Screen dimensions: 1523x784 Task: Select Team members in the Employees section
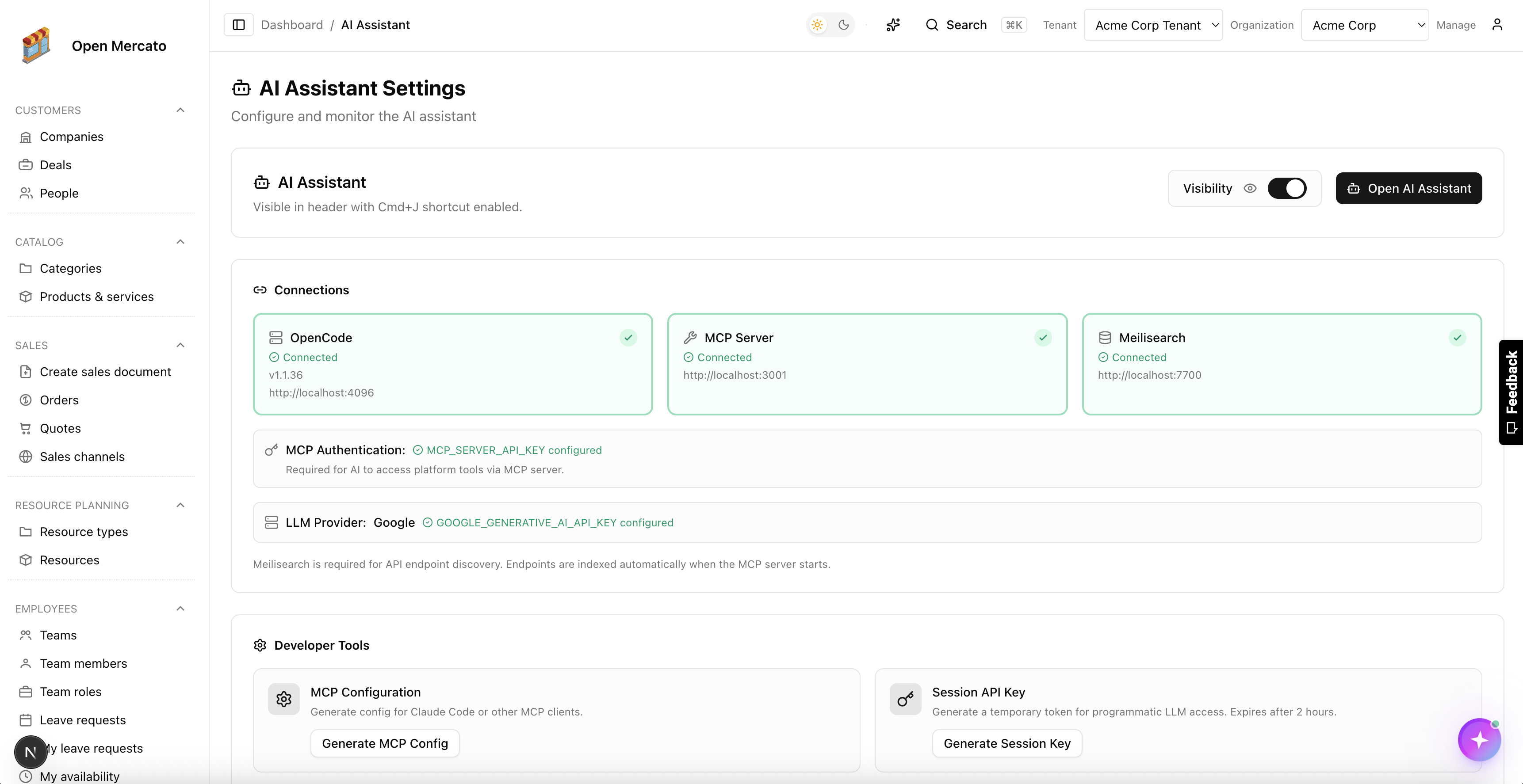point(84,663)
